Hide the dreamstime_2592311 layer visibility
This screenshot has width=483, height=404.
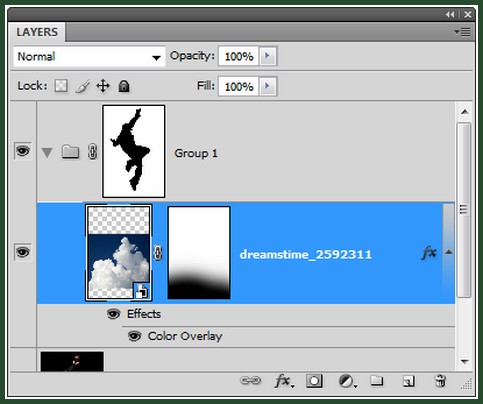[x=23, y=252]
